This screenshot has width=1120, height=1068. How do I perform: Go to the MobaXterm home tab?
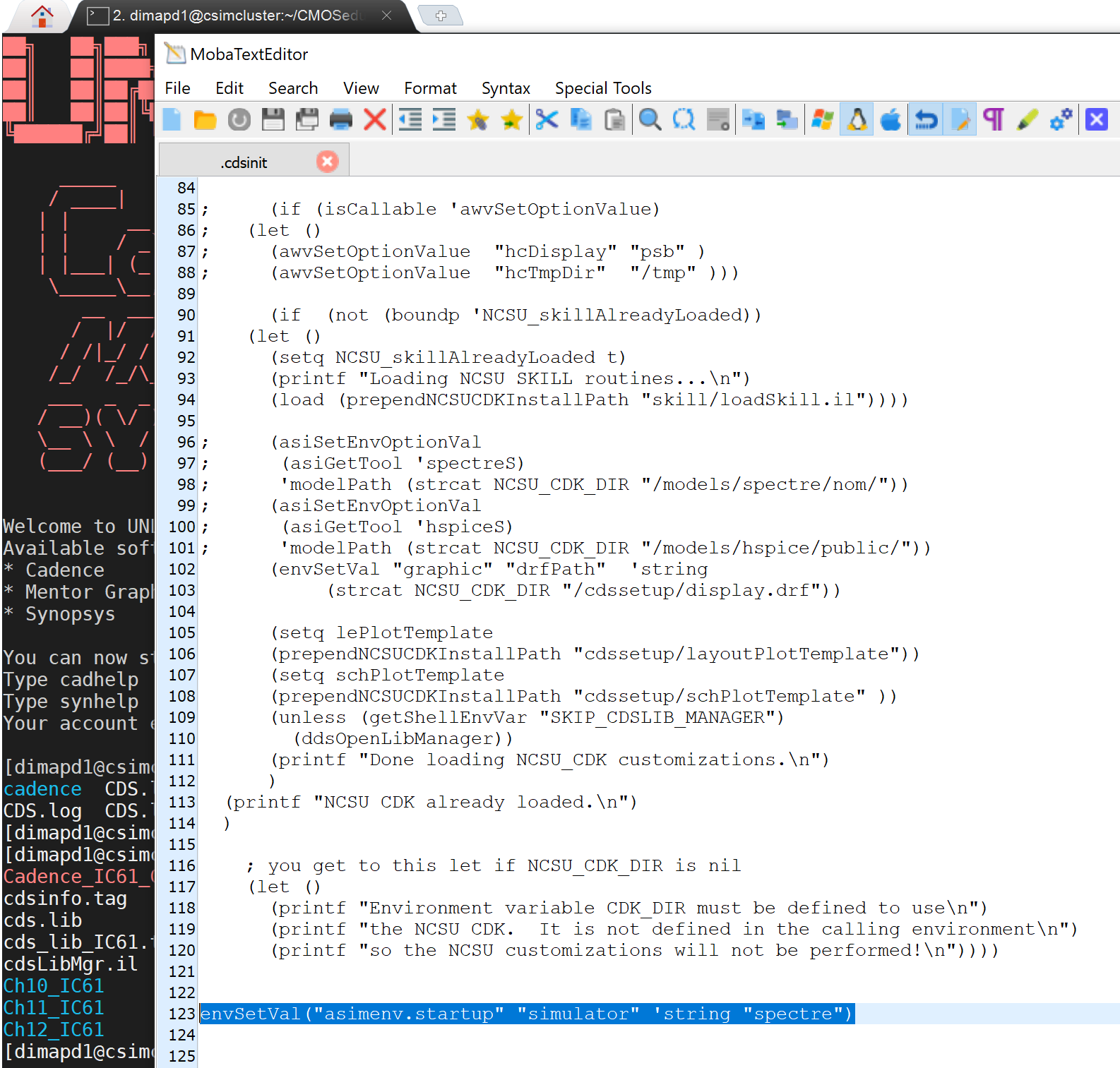[42, 16]
